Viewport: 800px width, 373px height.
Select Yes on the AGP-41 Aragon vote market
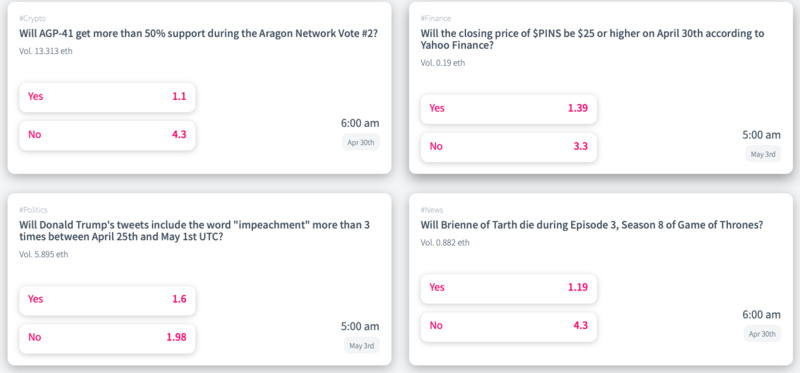(107, 97)
